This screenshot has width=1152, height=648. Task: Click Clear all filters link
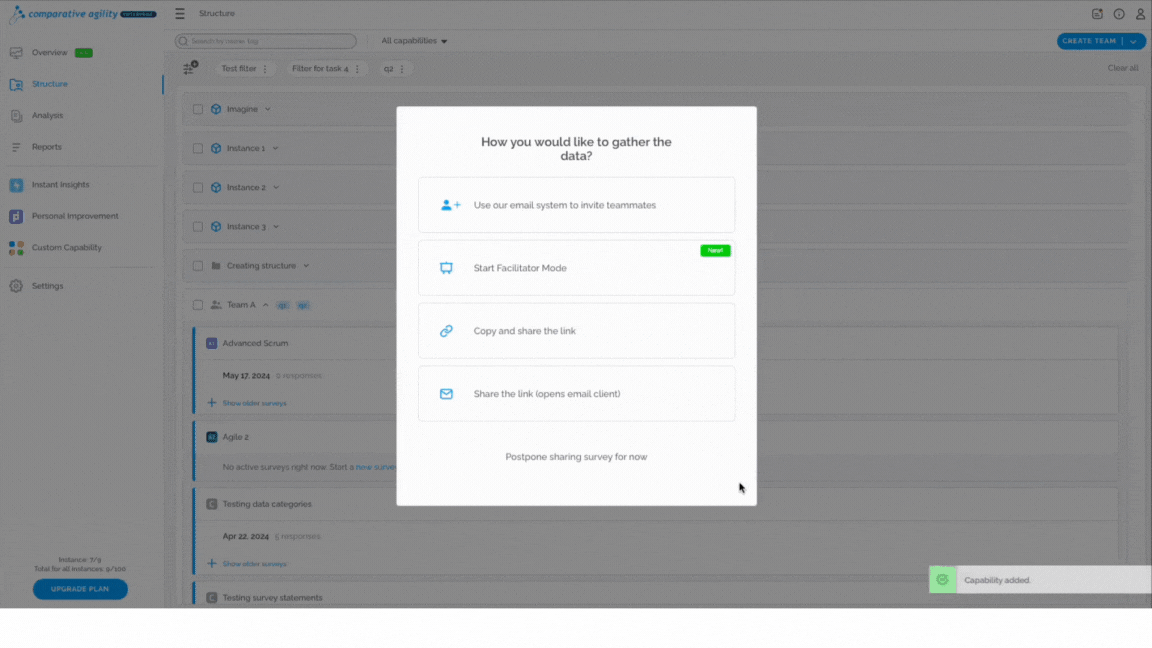[x=1123, y=68]
